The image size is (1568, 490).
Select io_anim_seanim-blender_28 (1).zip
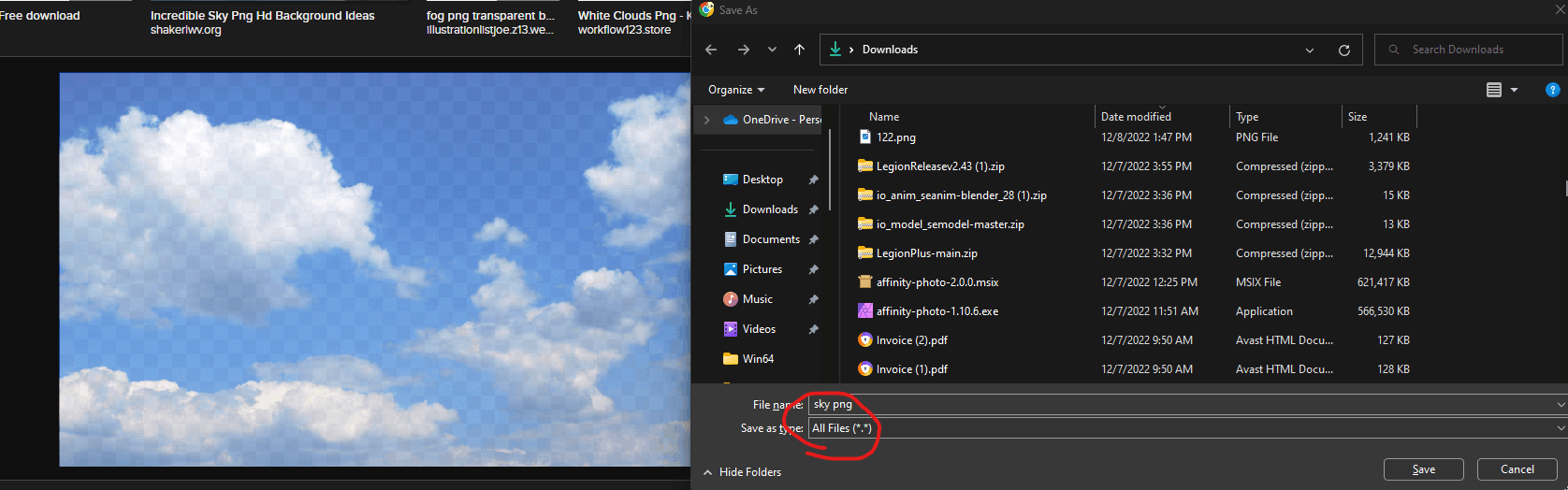pos(961,195)
